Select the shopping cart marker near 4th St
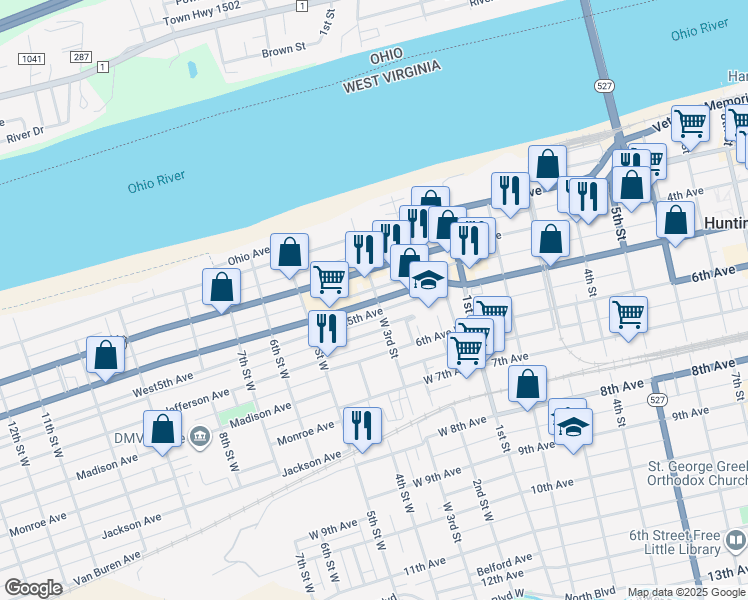The width and height of the screenshot is (748, 600). [x=628, y=314]
